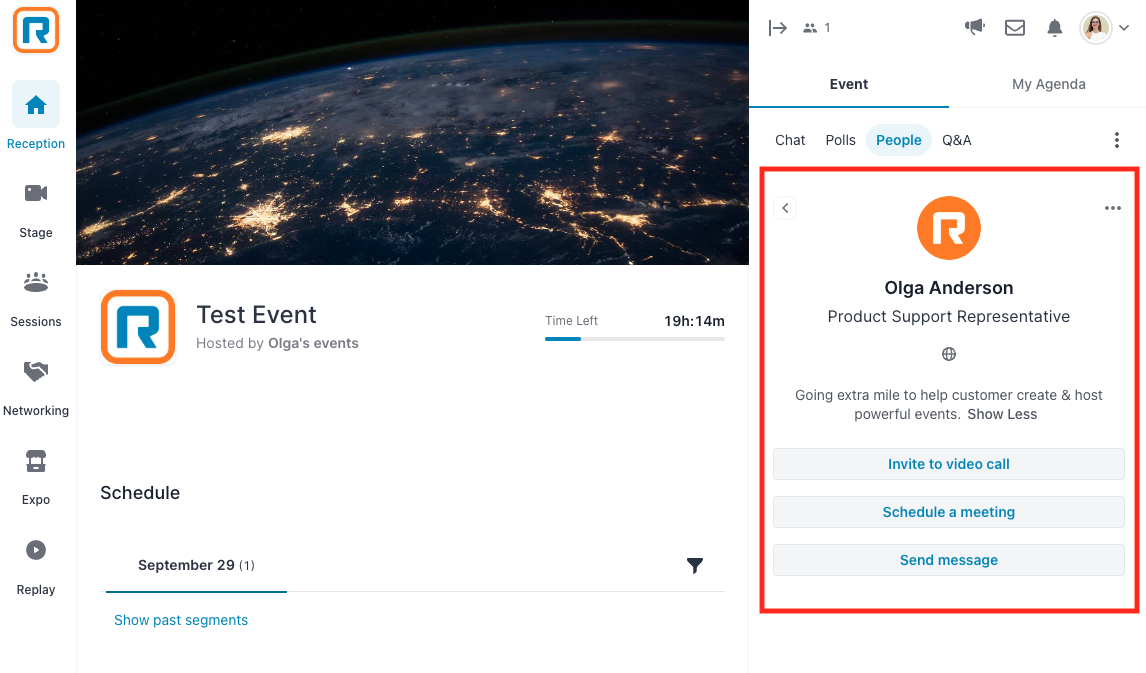Viewport: 1146px width, 673px height.
Task: Open the schedule filter funnel icon
Action: click(695, 566)
